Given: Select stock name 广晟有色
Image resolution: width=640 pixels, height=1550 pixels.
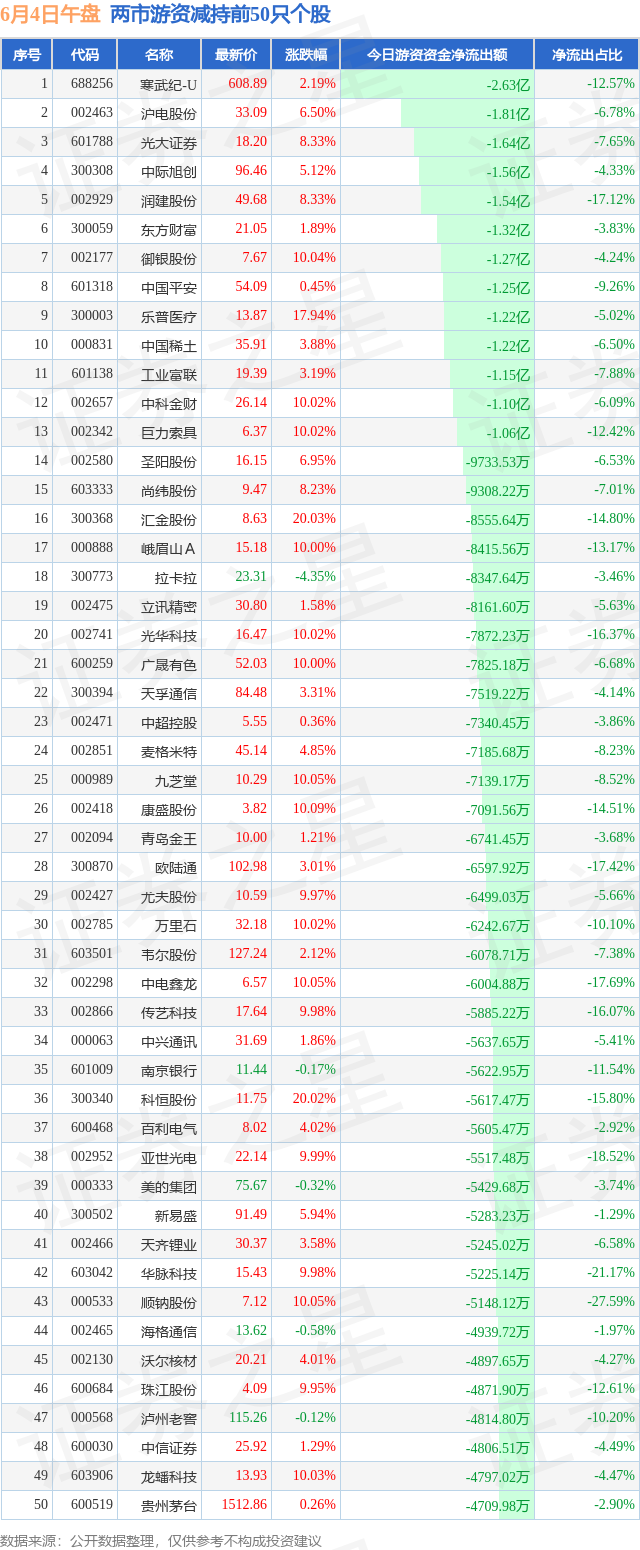Looking at the screenshot, I should coord(169,664).
